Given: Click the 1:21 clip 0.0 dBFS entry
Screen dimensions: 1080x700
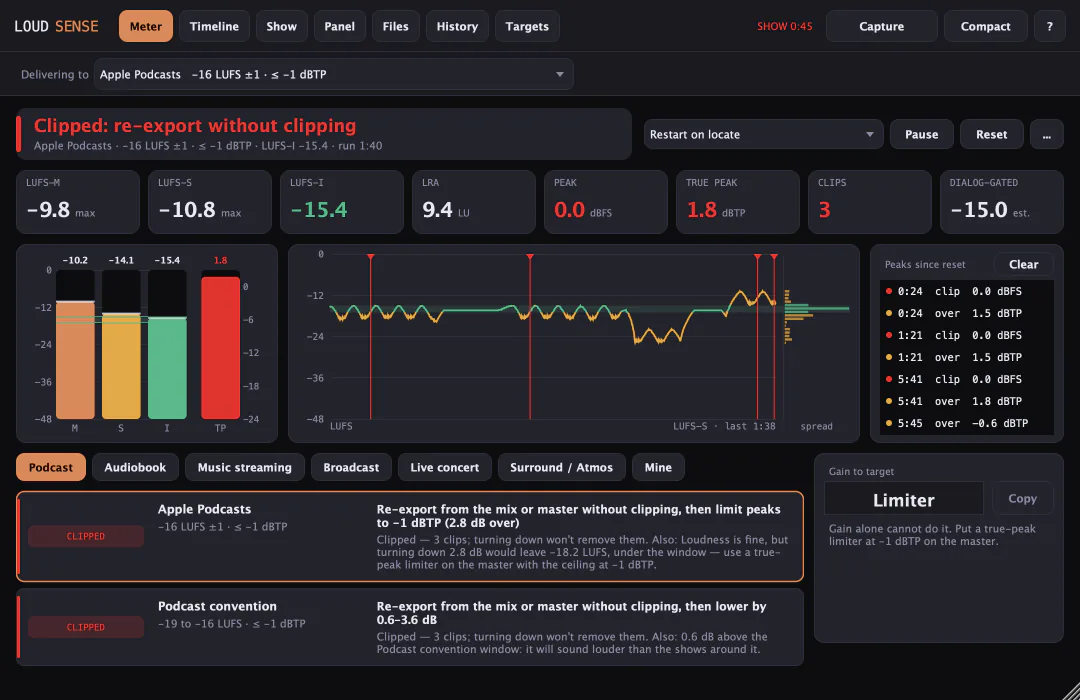Looking at the screenshot, I should [x=966, y=336].
